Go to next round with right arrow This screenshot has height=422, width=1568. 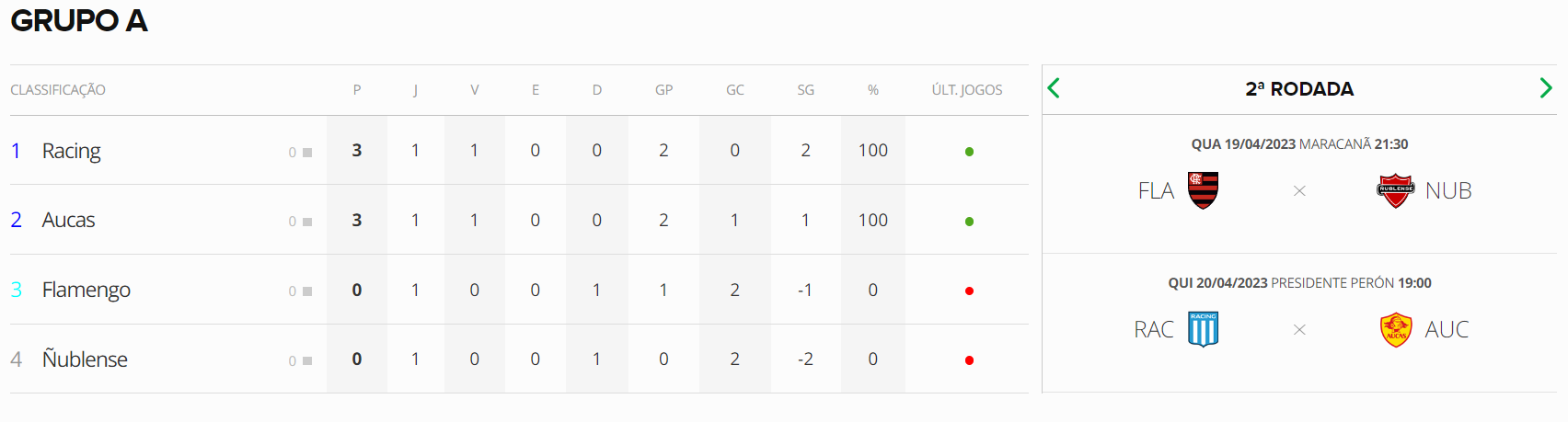tap(1546, 88)
